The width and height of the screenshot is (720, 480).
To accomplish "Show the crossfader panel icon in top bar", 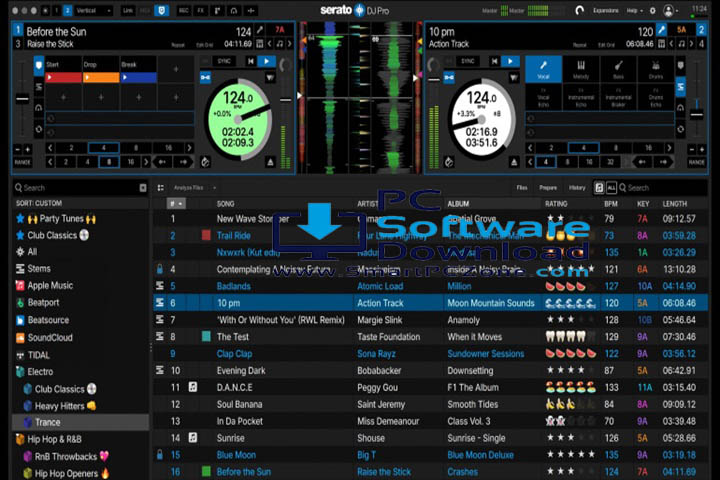I will pyautogui.click(x=251, y=10).
